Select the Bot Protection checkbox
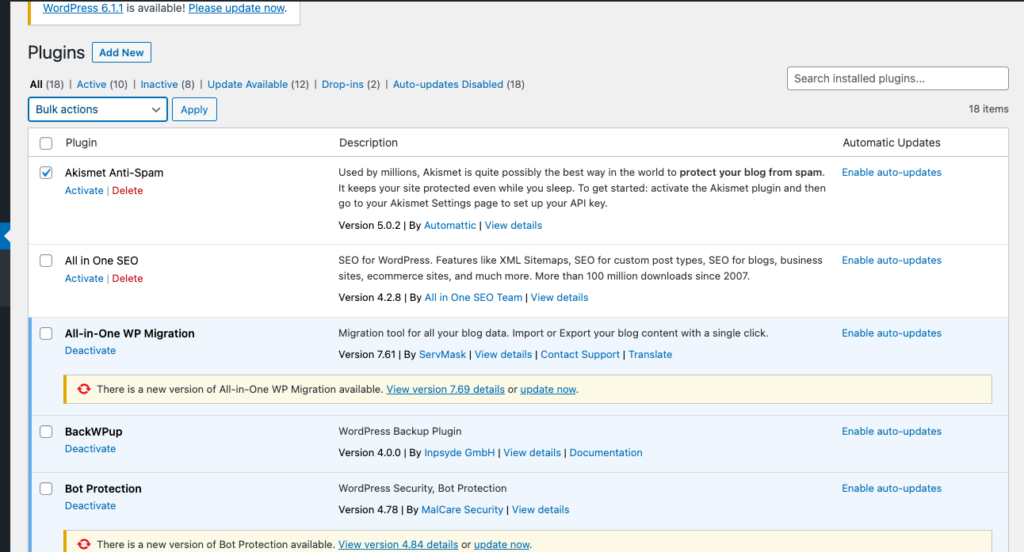 (46, 489)
